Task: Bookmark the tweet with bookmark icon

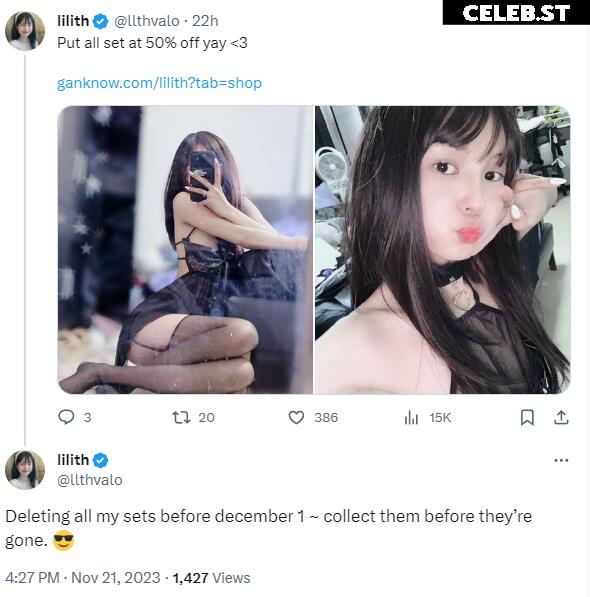Action: point(527,417)
